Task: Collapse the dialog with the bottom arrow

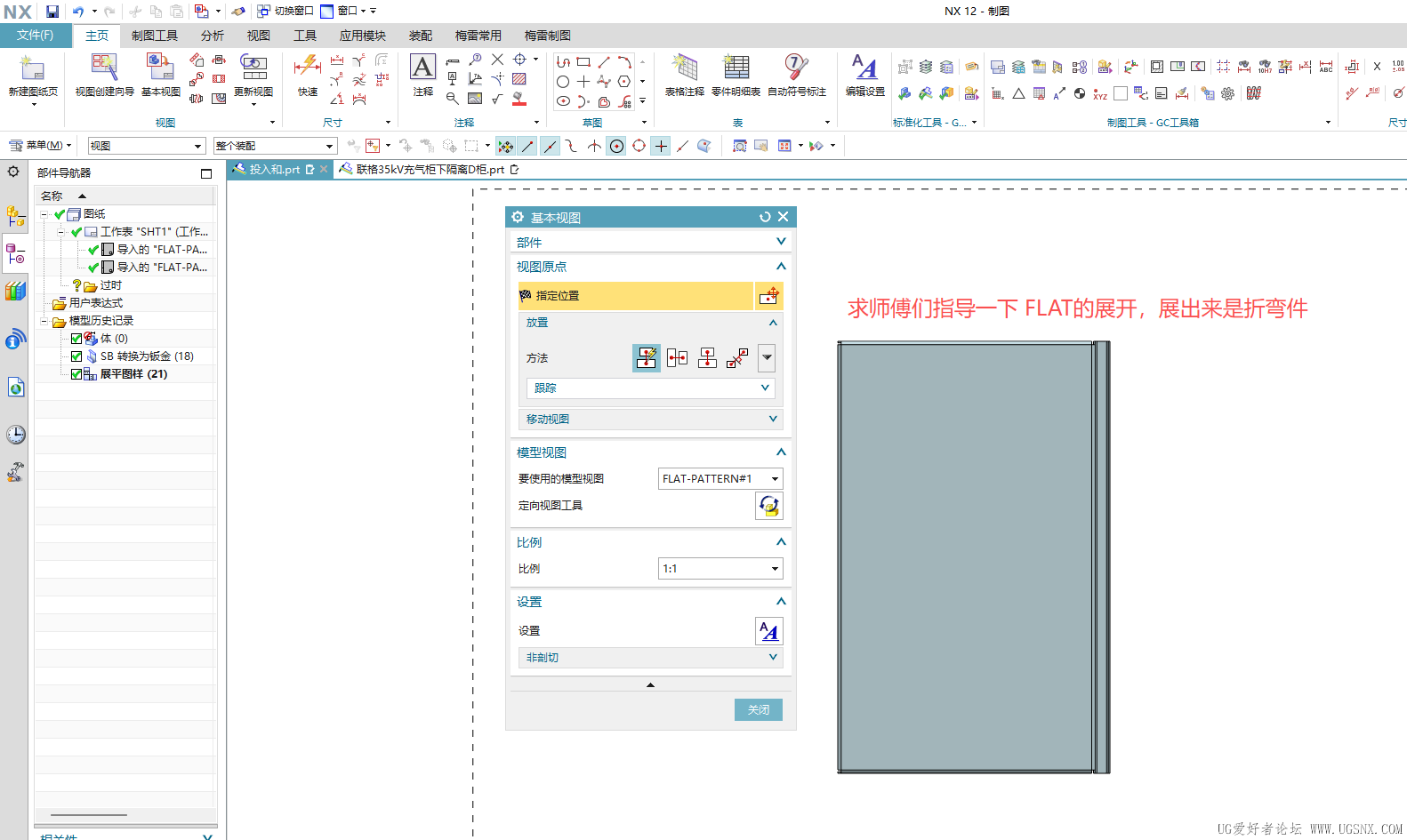Action: [650, 685]
